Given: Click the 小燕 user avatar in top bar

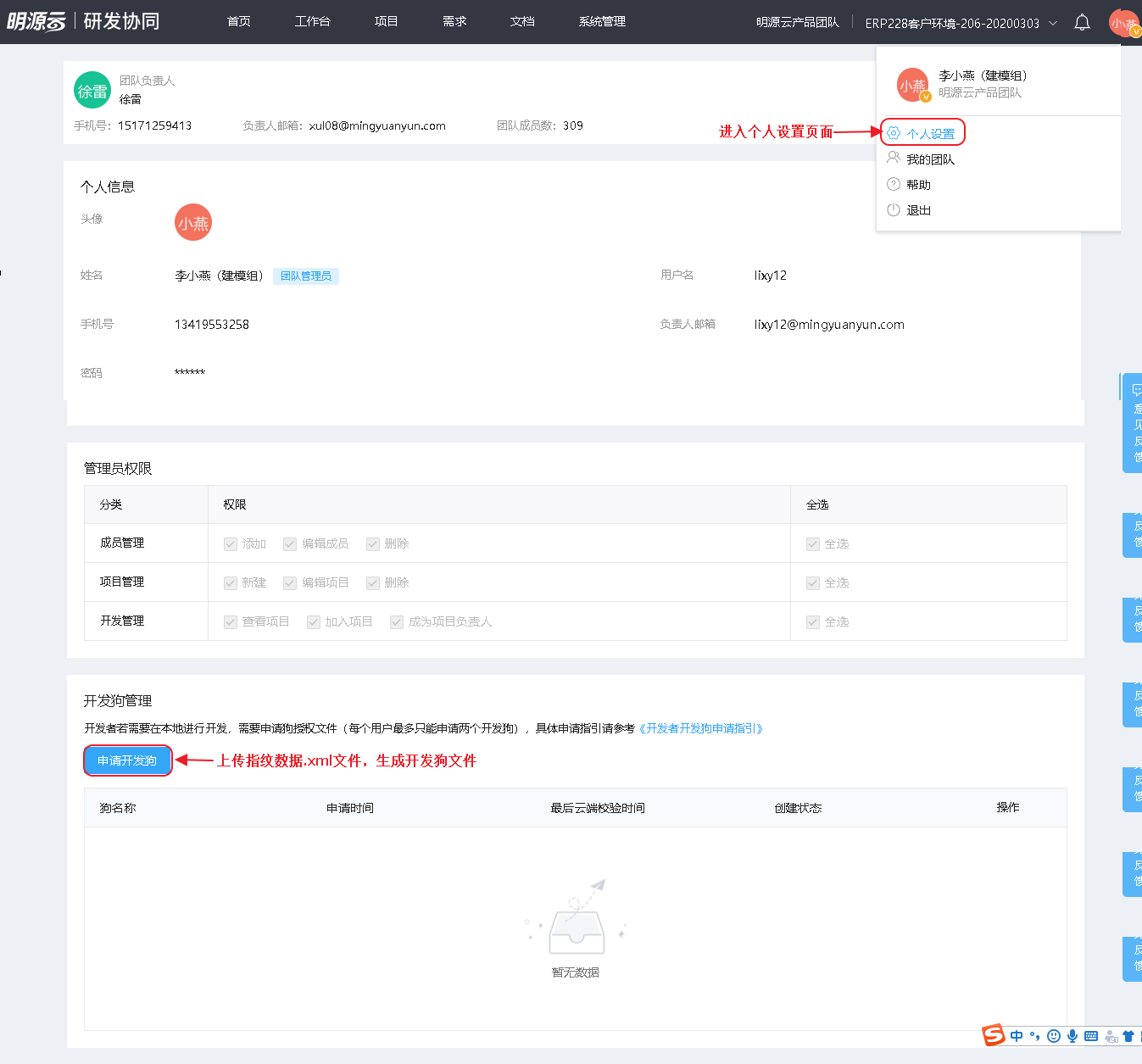Looking at the screenshot, I should point(1123,23).
